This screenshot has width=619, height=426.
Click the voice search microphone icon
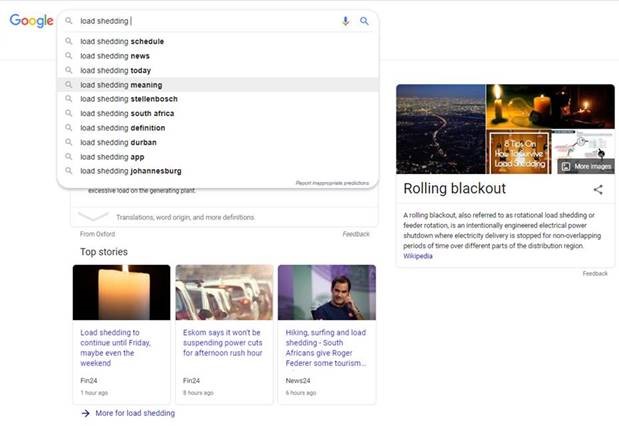click(346, 21)
